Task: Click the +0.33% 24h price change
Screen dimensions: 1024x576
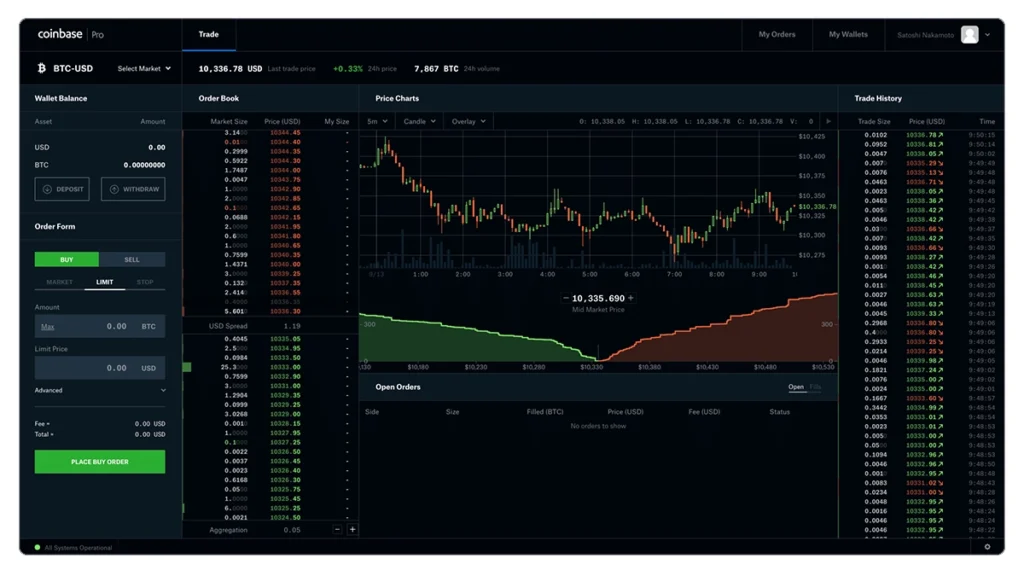Action: 347,69
